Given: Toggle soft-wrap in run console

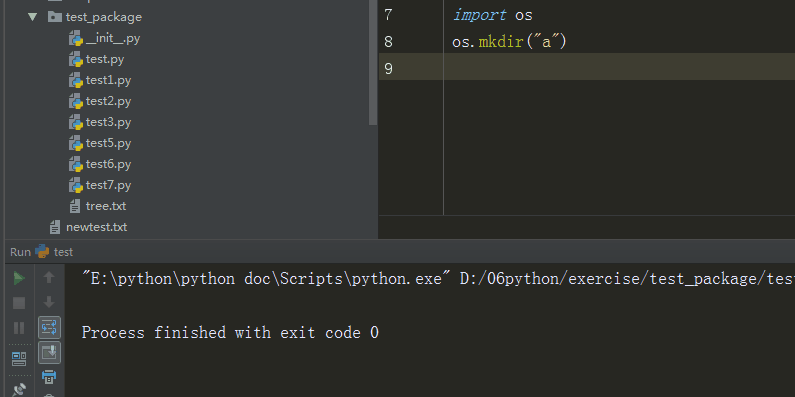Looking at the screenshot, I should point(49,328).
